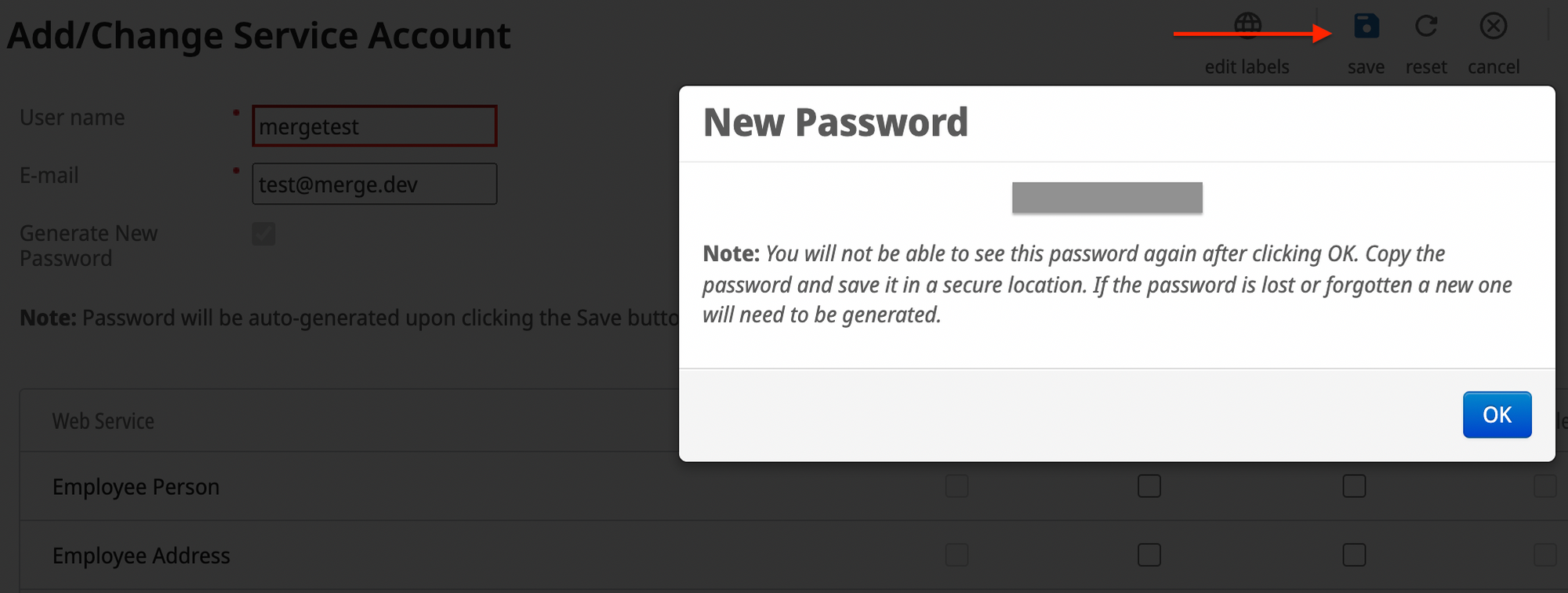Image resolution: width=1568 pixels, height=593 pixels.
Task: Click the edit labels globe icon
Action: (x=1247, y=26)
